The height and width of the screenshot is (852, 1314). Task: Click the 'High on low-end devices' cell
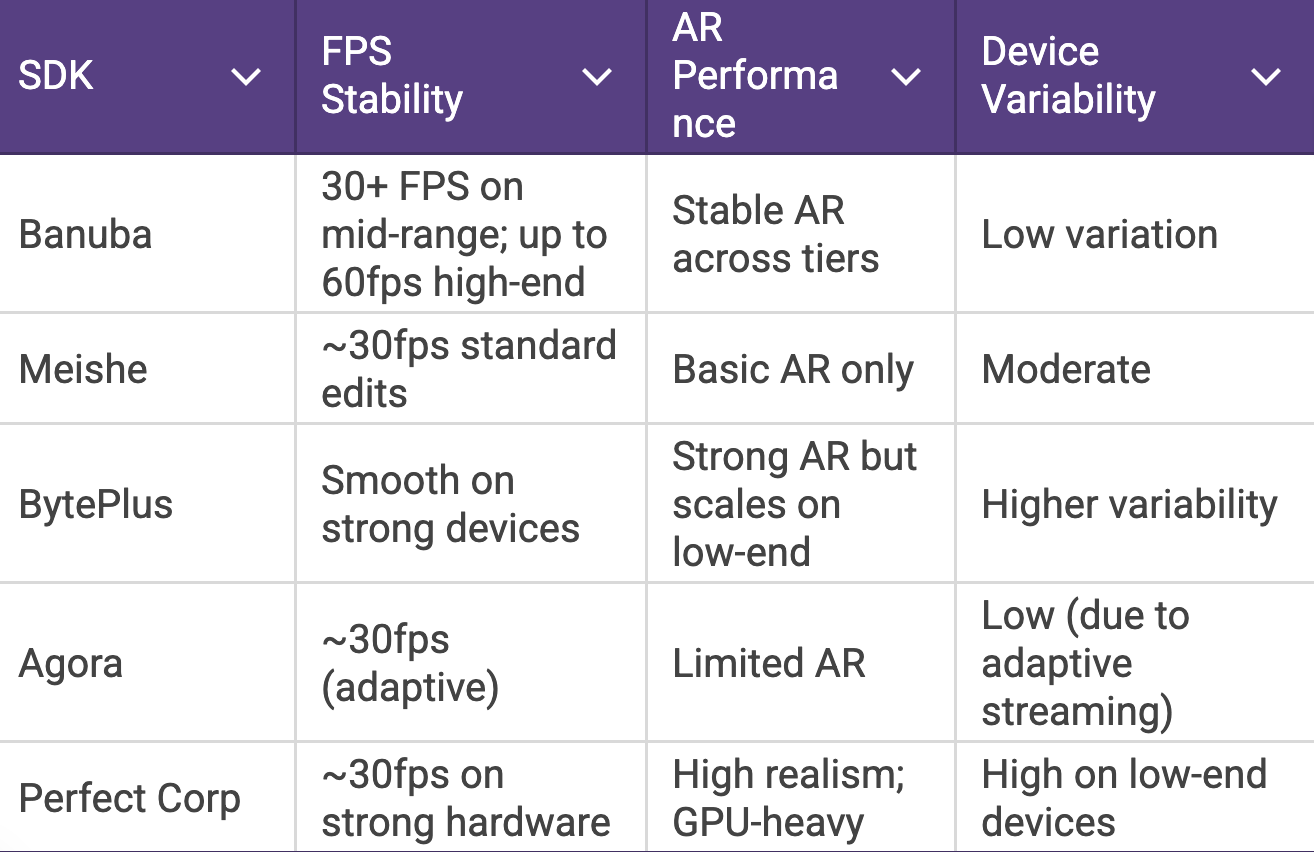tap(1124, 799)
